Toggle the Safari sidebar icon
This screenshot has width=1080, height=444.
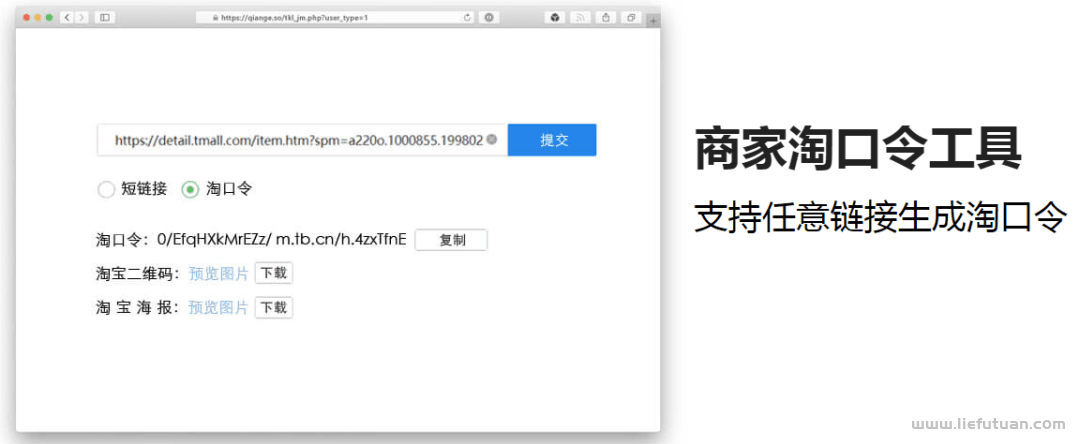pos(105,17)
